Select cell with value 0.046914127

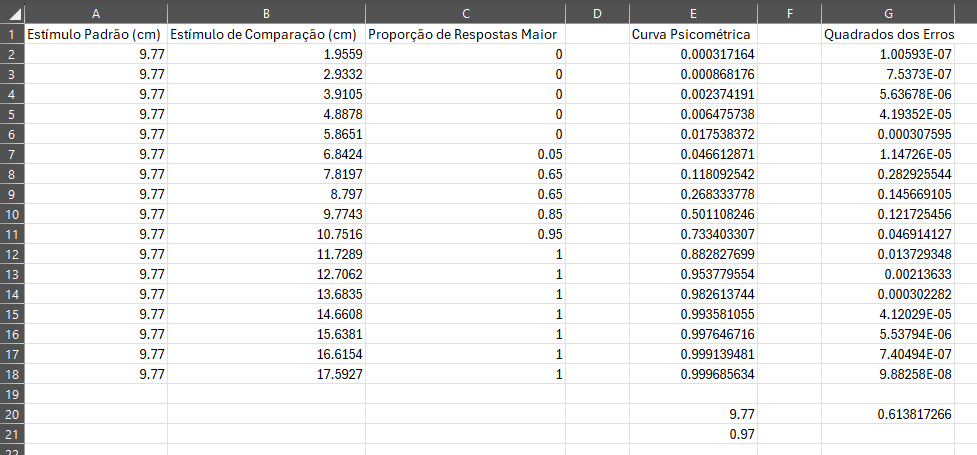[888, 234]
